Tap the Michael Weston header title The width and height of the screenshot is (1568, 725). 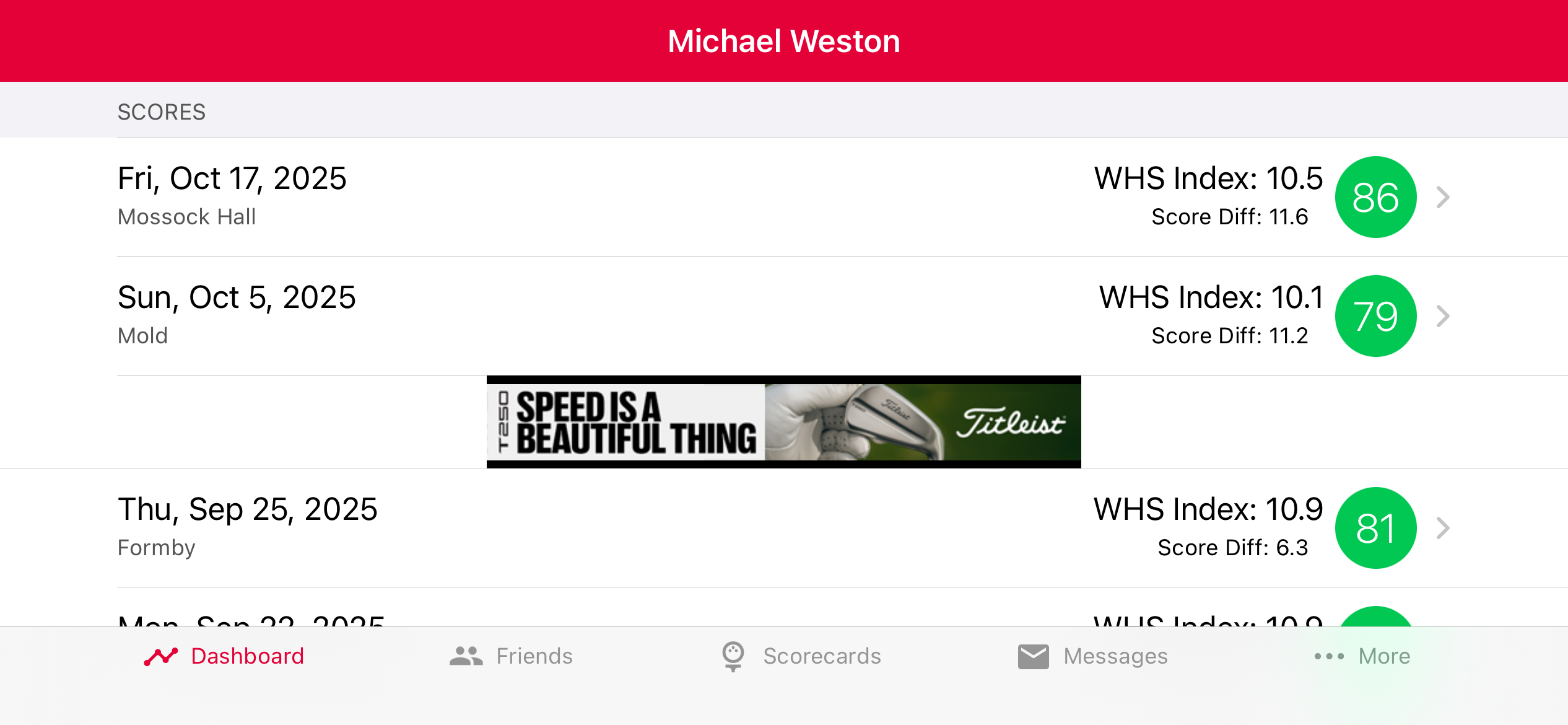coord(783,42)
